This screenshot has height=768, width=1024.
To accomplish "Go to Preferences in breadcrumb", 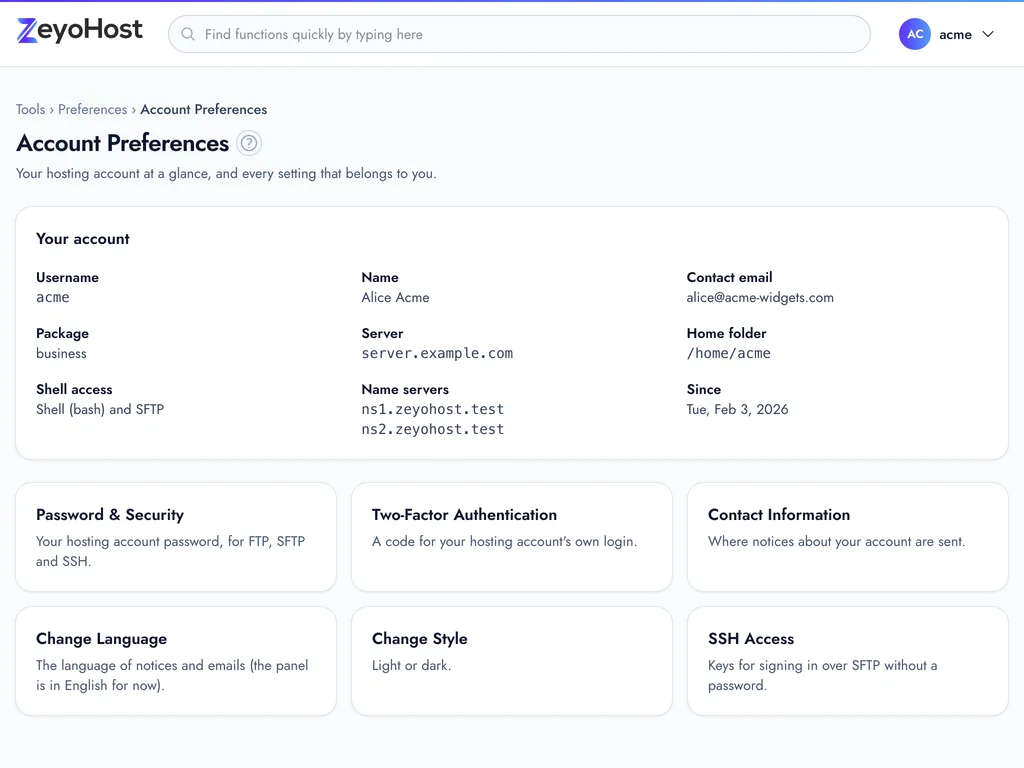I will [93, 109].
